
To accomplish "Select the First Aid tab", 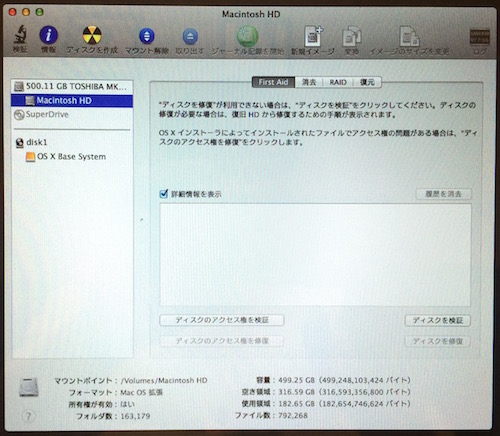I will [273, 82].
